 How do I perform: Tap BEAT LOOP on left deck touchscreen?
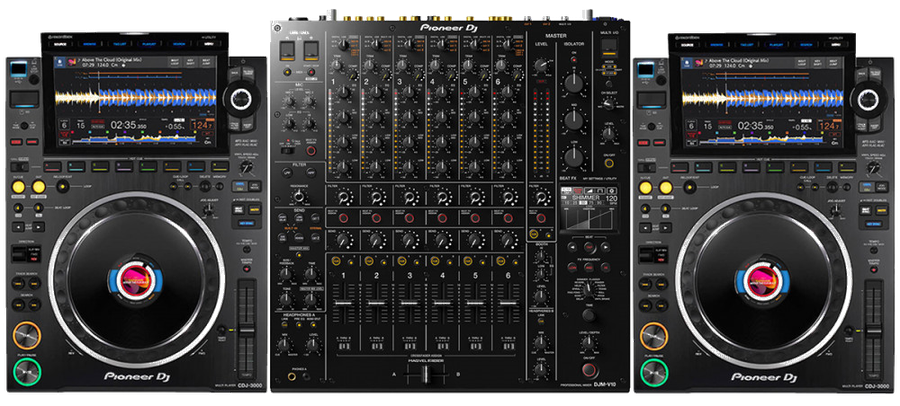(x=175, y=61)
